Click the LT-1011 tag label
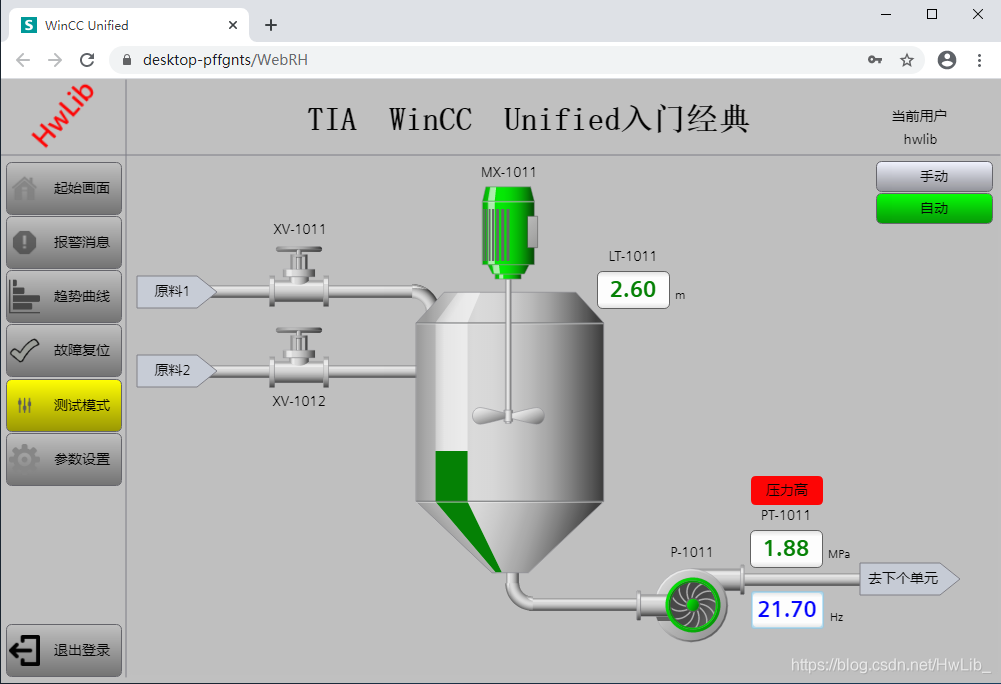Image resolution: width=1001 pixels, height=684 pixels. tap(633, 256)
